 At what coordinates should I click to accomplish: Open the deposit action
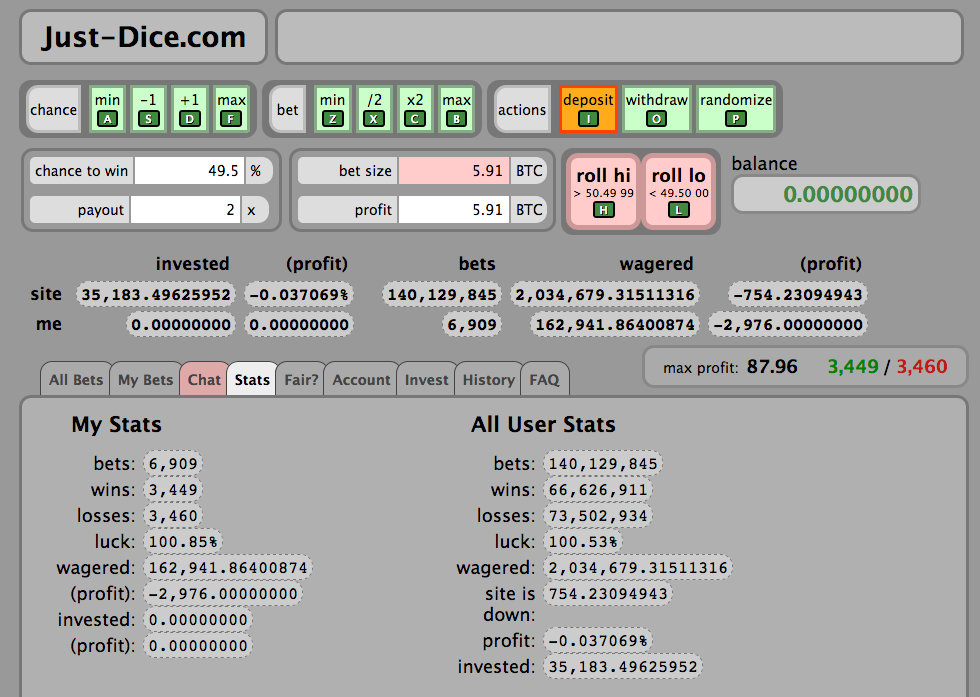point(588,109)
